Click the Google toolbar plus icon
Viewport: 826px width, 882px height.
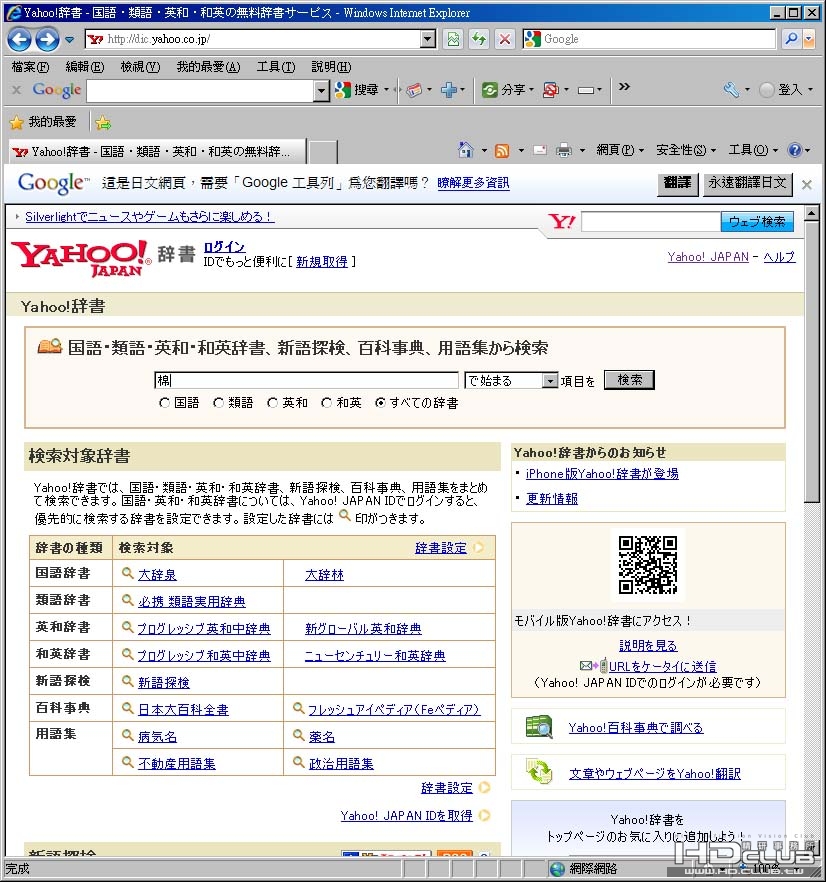point(448,89)
